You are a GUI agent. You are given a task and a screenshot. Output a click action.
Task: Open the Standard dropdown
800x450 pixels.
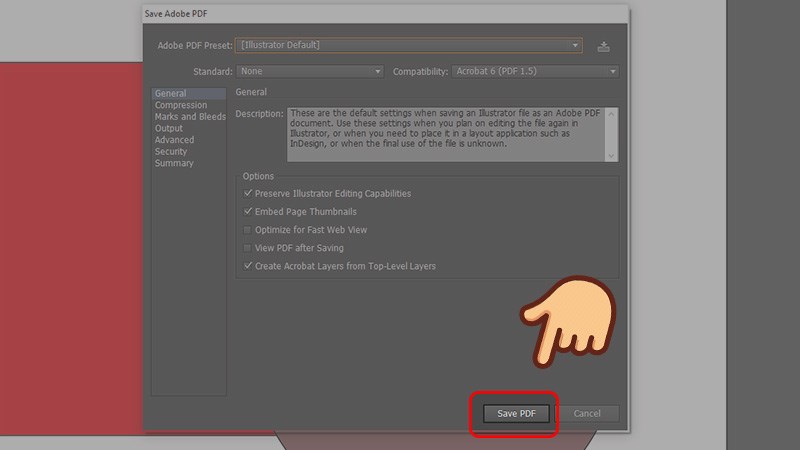point(310,71)
